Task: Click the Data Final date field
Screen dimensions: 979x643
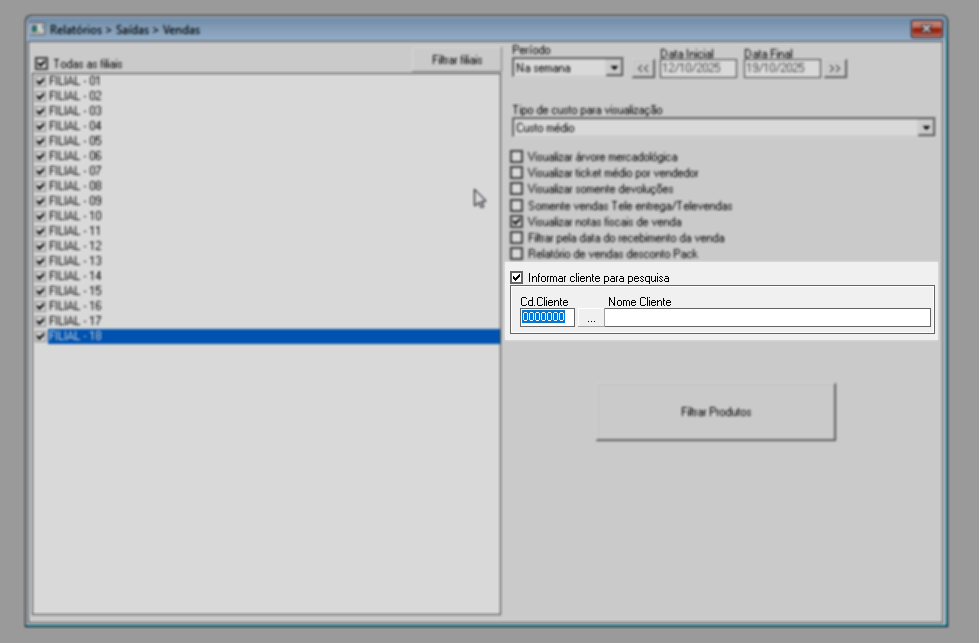Action: pyautogui.click(x=782, y=68)
